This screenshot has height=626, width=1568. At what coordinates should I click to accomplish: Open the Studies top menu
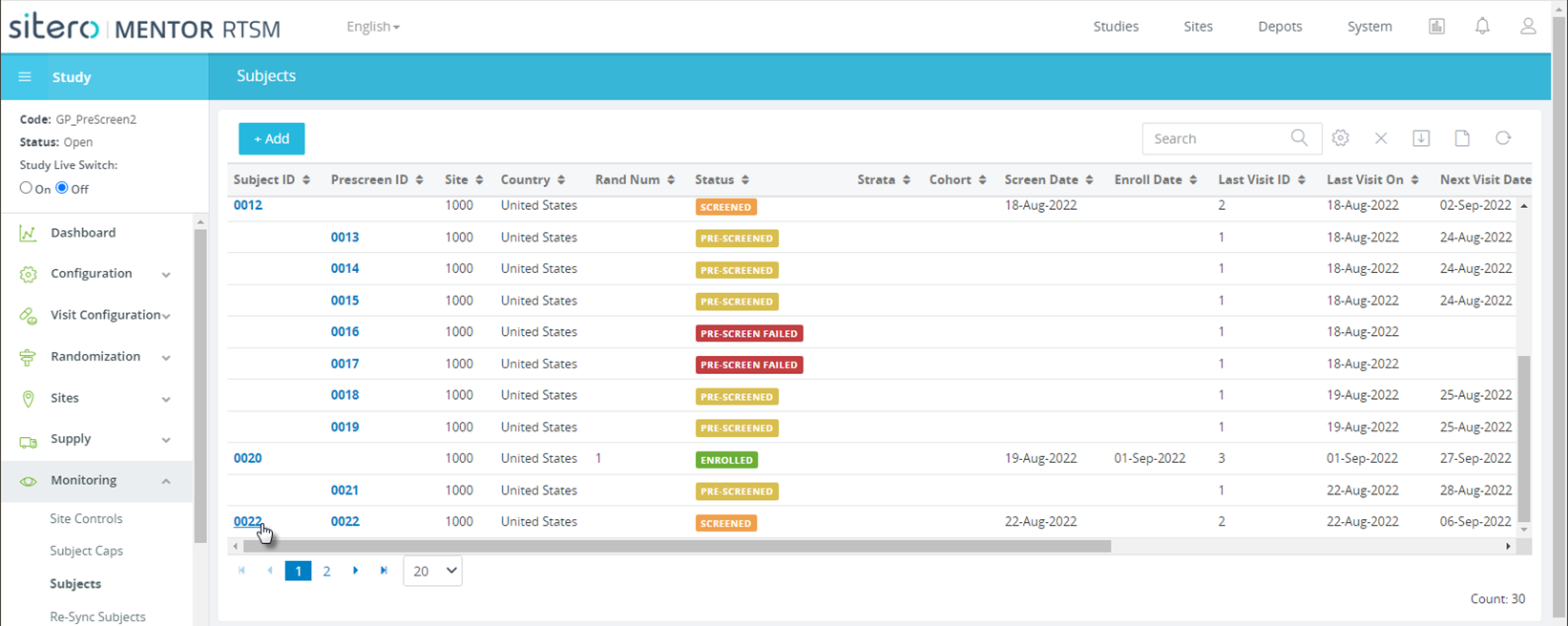click(1116, 27)
